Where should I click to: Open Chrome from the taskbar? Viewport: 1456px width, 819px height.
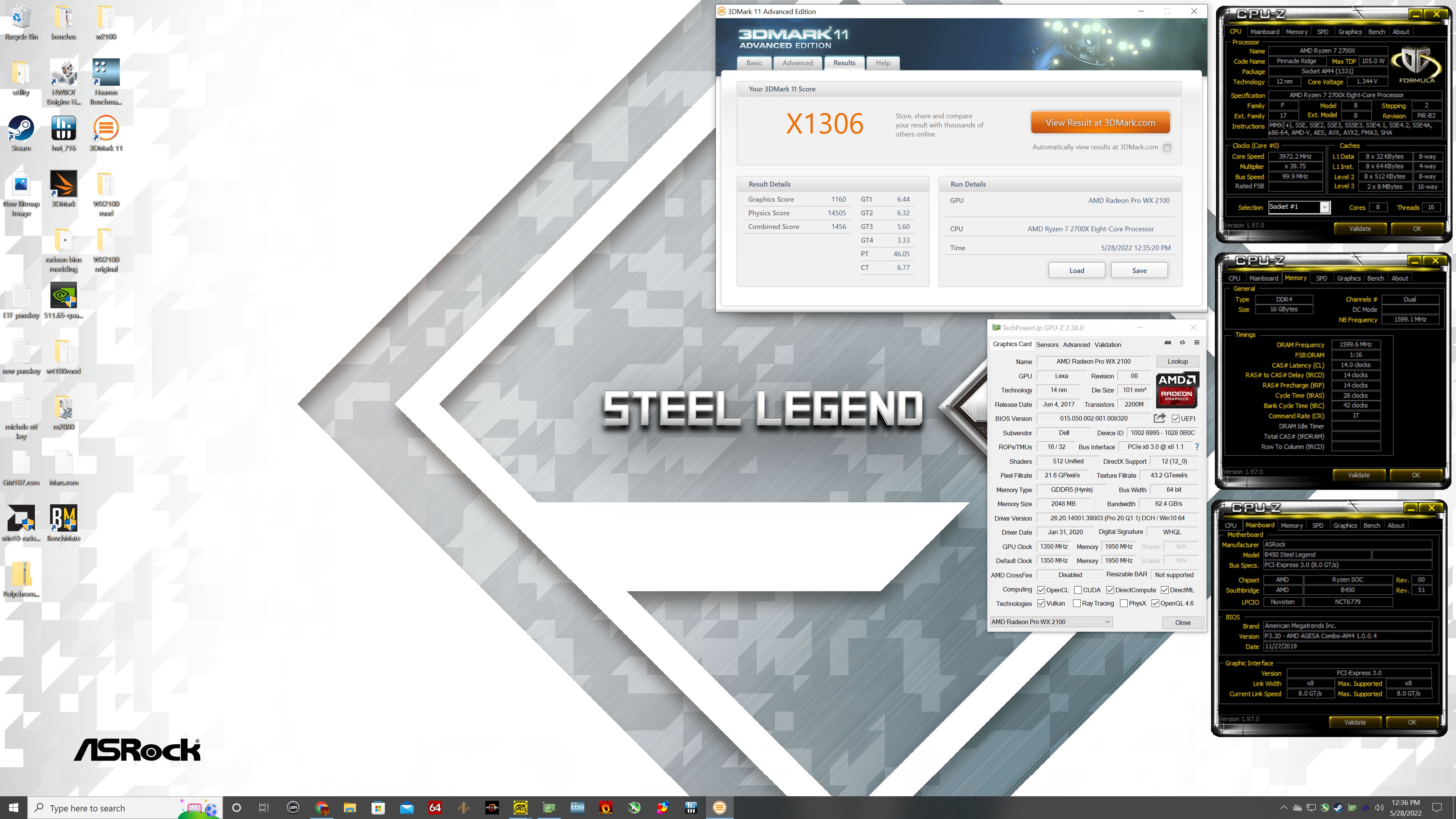[322, 808]
